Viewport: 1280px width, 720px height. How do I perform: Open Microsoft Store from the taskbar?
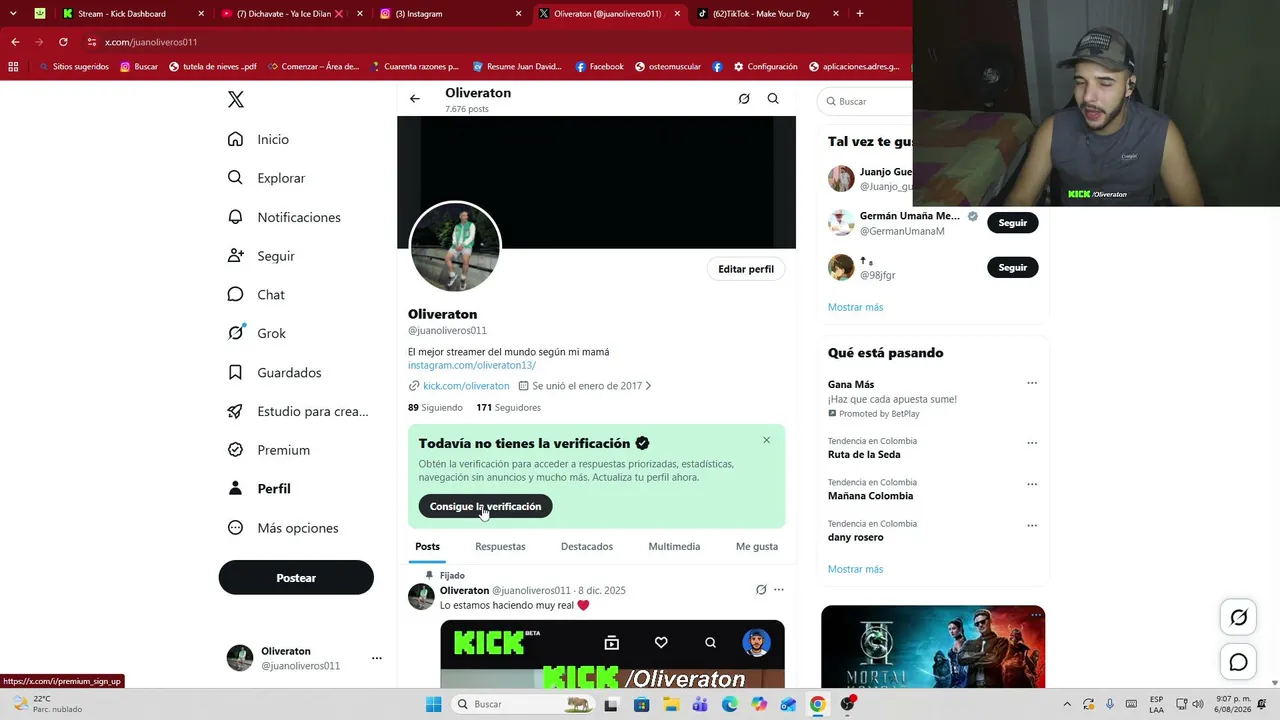tap(642, 704)
